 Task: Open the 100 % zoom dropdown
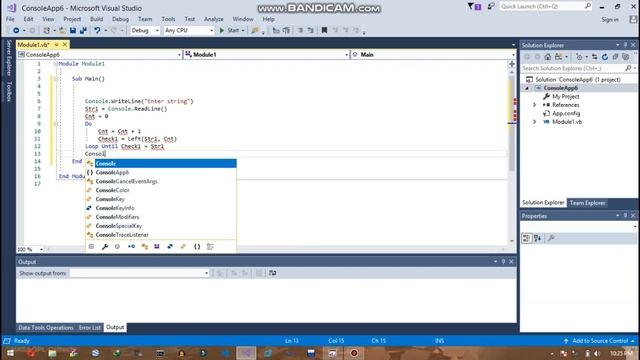click(30, 249)
